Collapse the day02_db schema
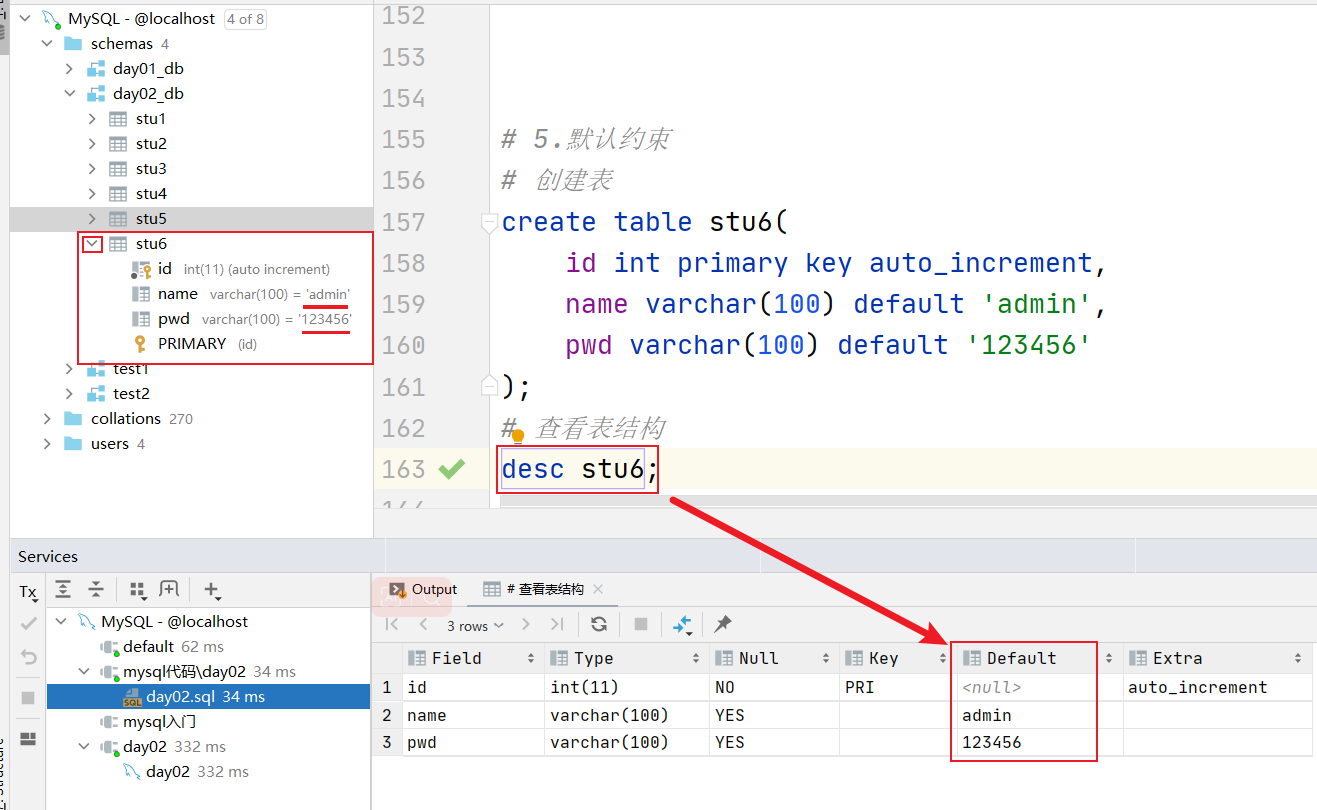The height and width of the screenshot is (810, 1317). pos(69,93)
